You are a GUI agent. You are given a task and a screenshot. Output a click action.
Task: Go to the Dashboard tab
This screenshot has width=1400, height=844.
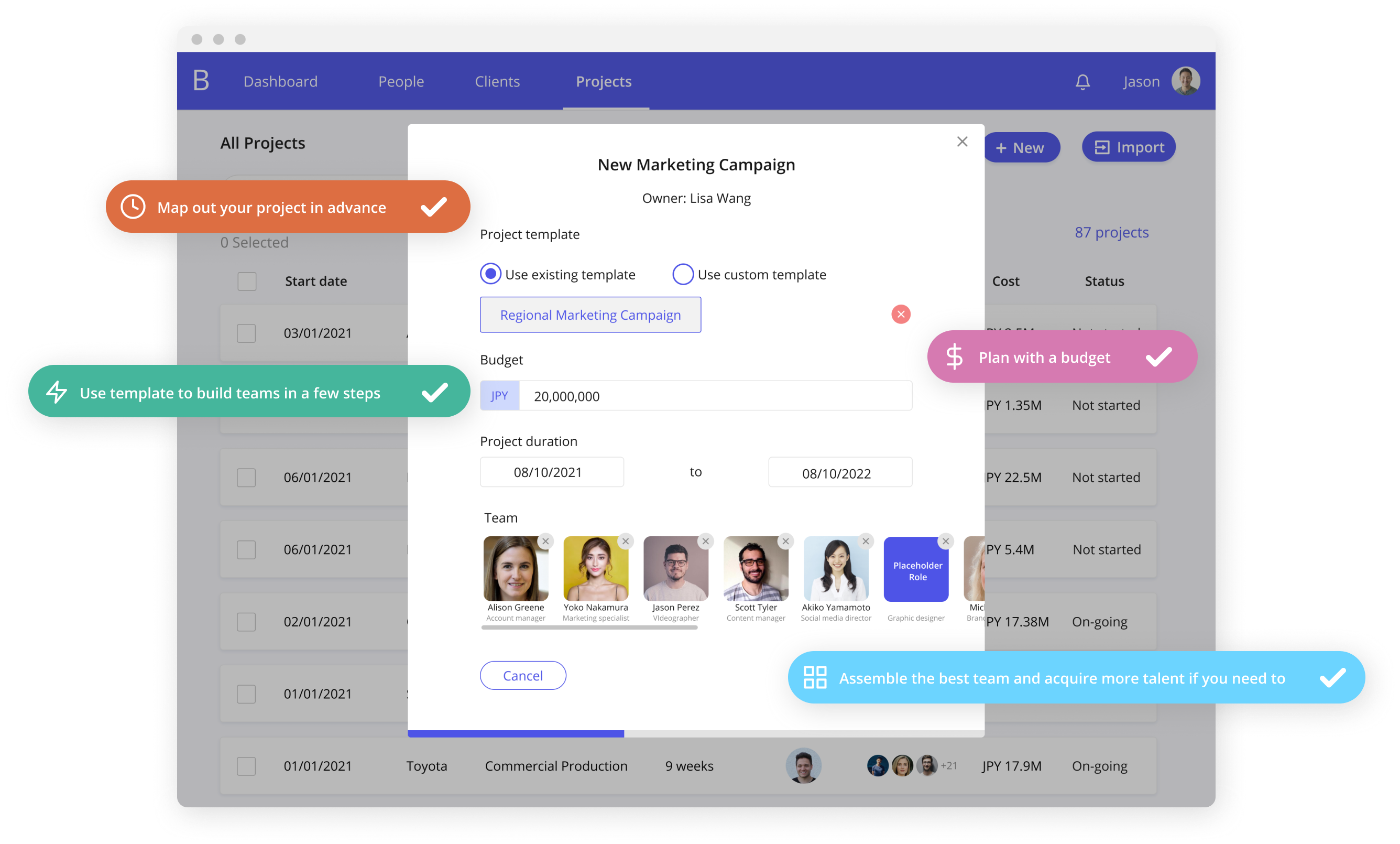click(x=281, y=81)
